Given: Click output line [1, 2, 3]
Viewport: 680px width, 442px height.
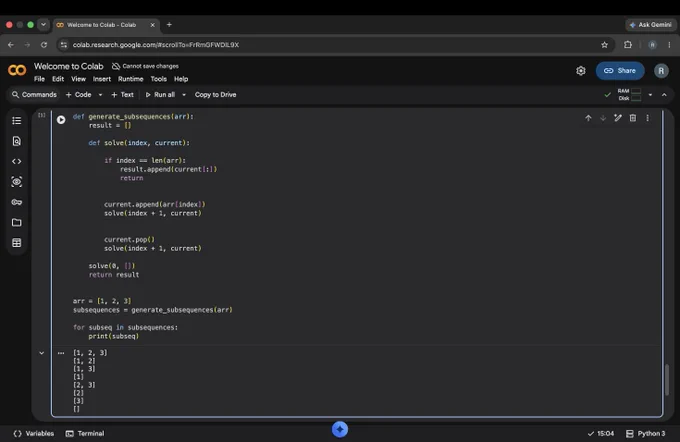Looking at the screenshot, I should point(90,353).
